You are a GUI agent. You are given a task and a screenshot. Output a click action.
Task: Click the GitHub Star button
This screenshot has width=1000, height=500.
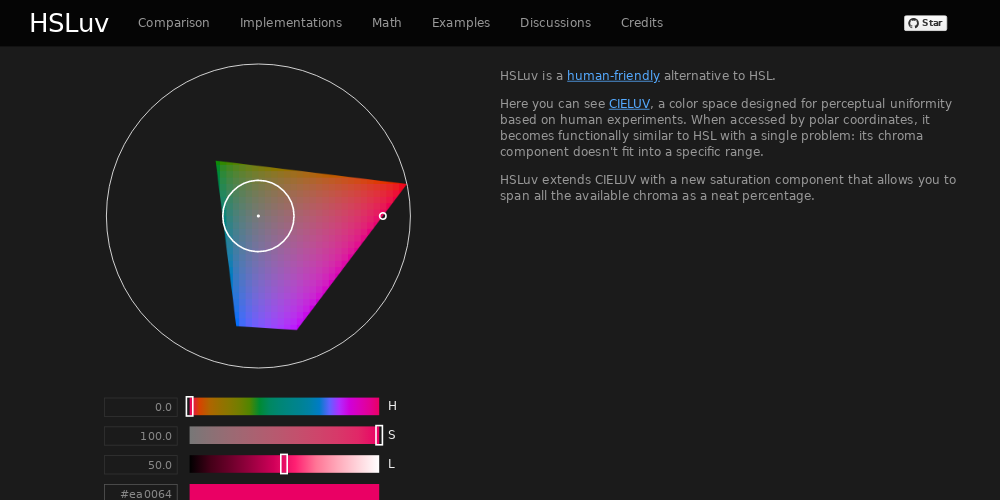tap(925, 23)
